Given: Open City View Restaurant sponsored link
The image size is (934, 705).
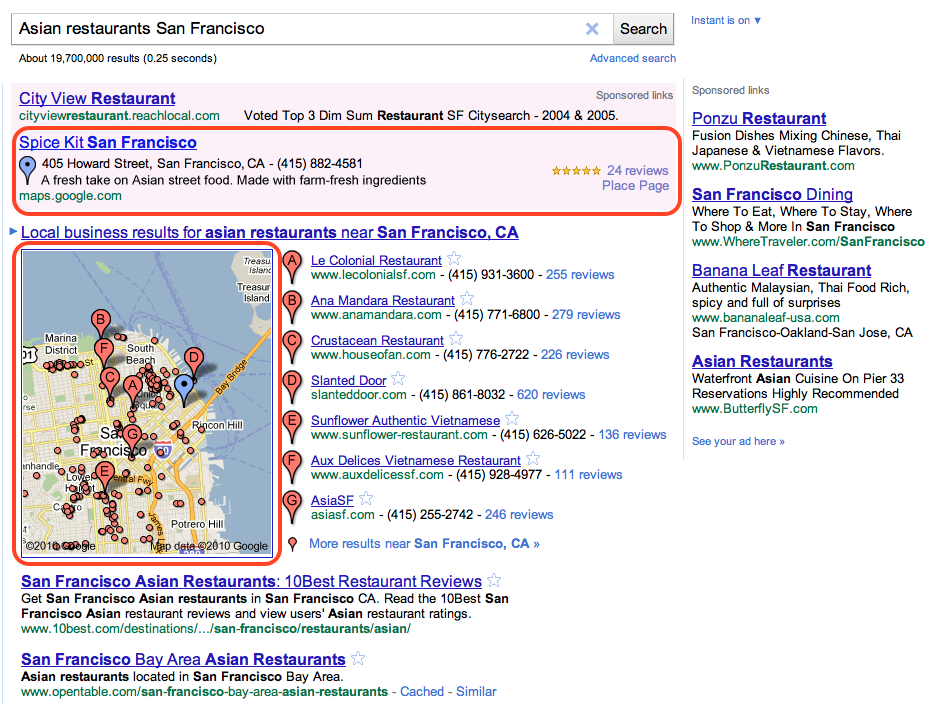Looking at the screenshot, I should click(x=97, y=98).
